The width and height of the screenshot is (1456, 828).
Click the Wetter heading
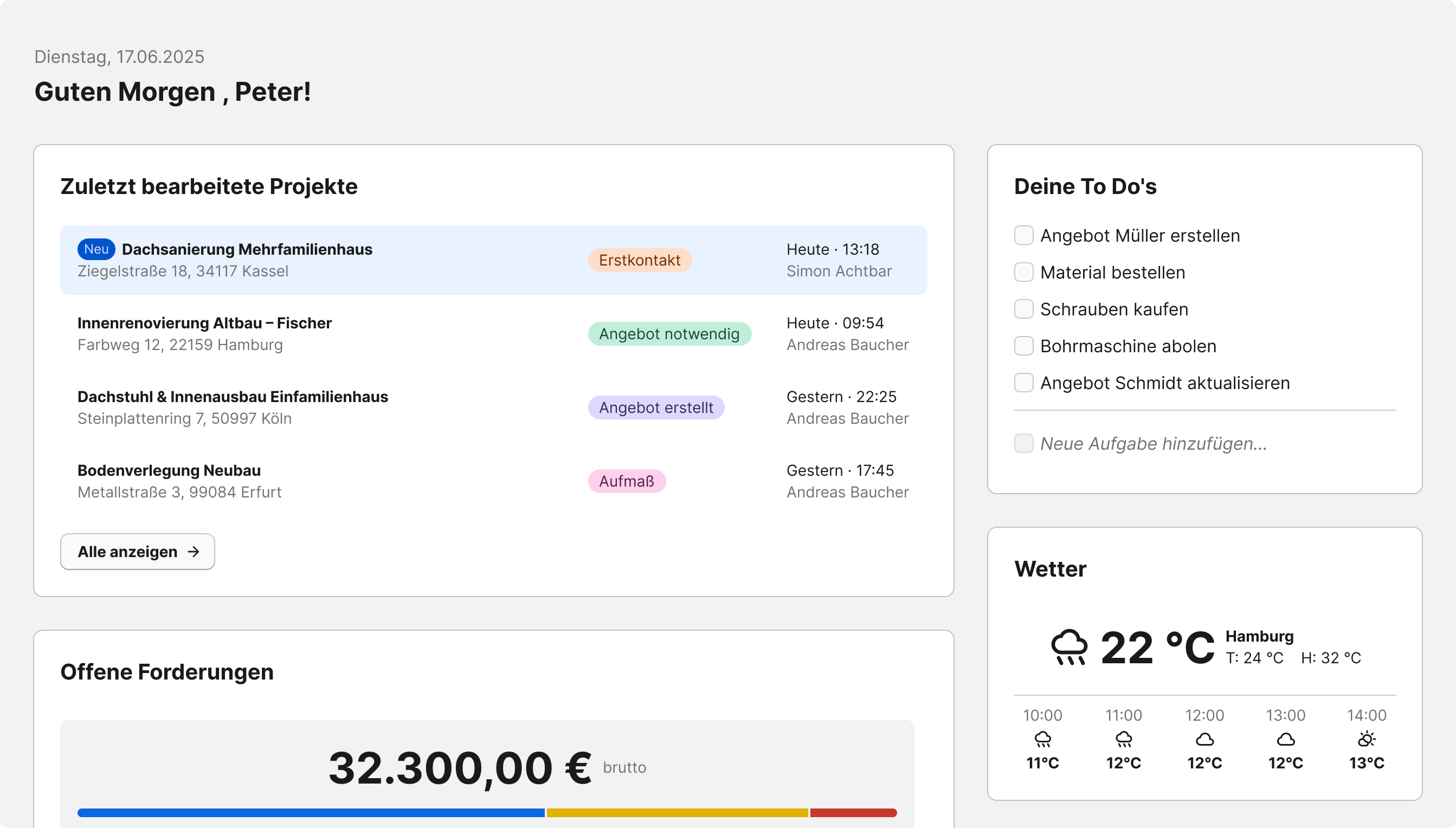(x=1051, y=569)
